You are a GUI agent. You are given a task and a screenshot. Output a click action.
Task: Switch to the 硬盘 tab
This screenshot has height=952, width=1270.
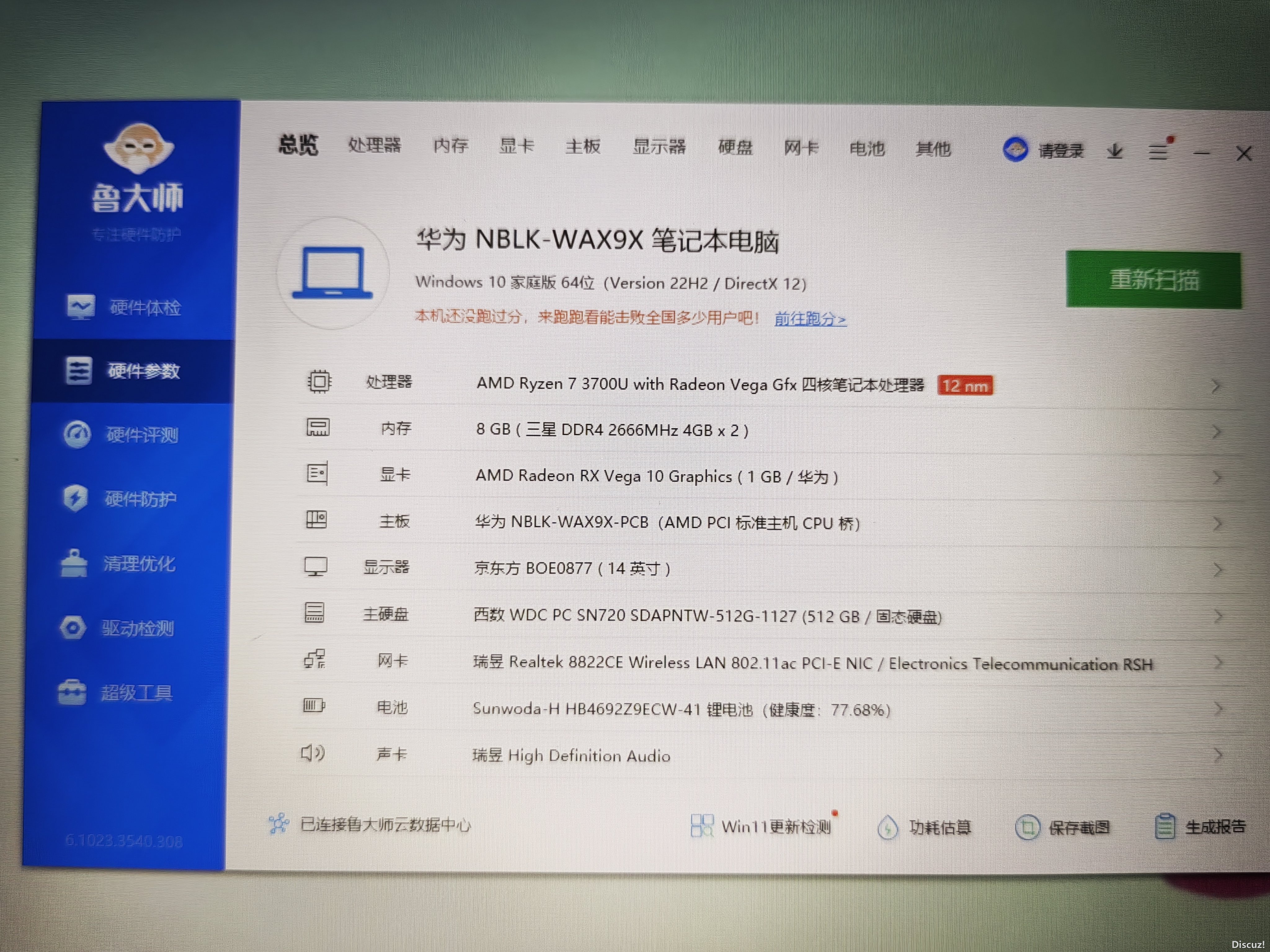tap(735, 148)
